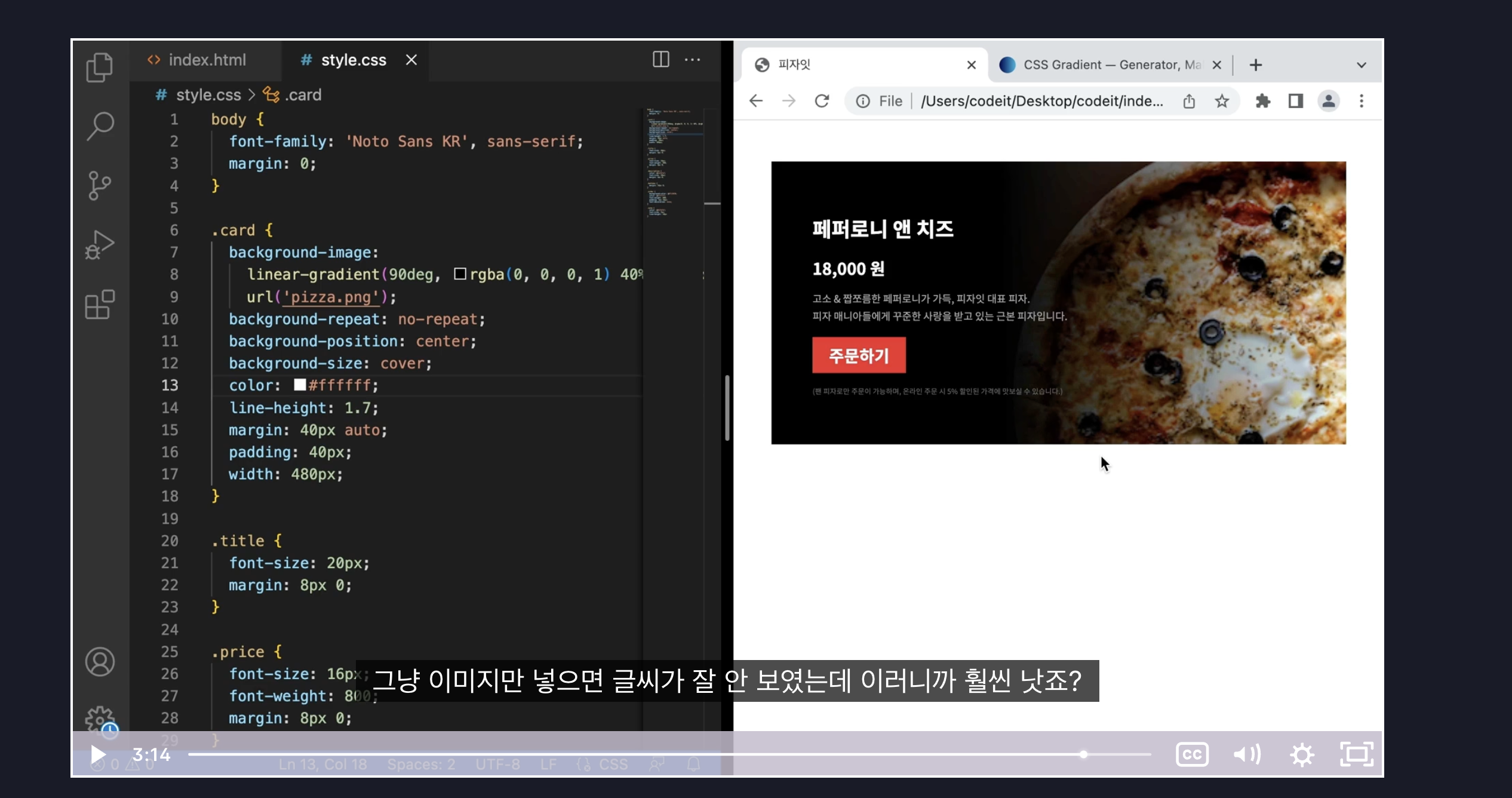
Task: Click the Chrome address bar URL
Action: pos(1042,101)
